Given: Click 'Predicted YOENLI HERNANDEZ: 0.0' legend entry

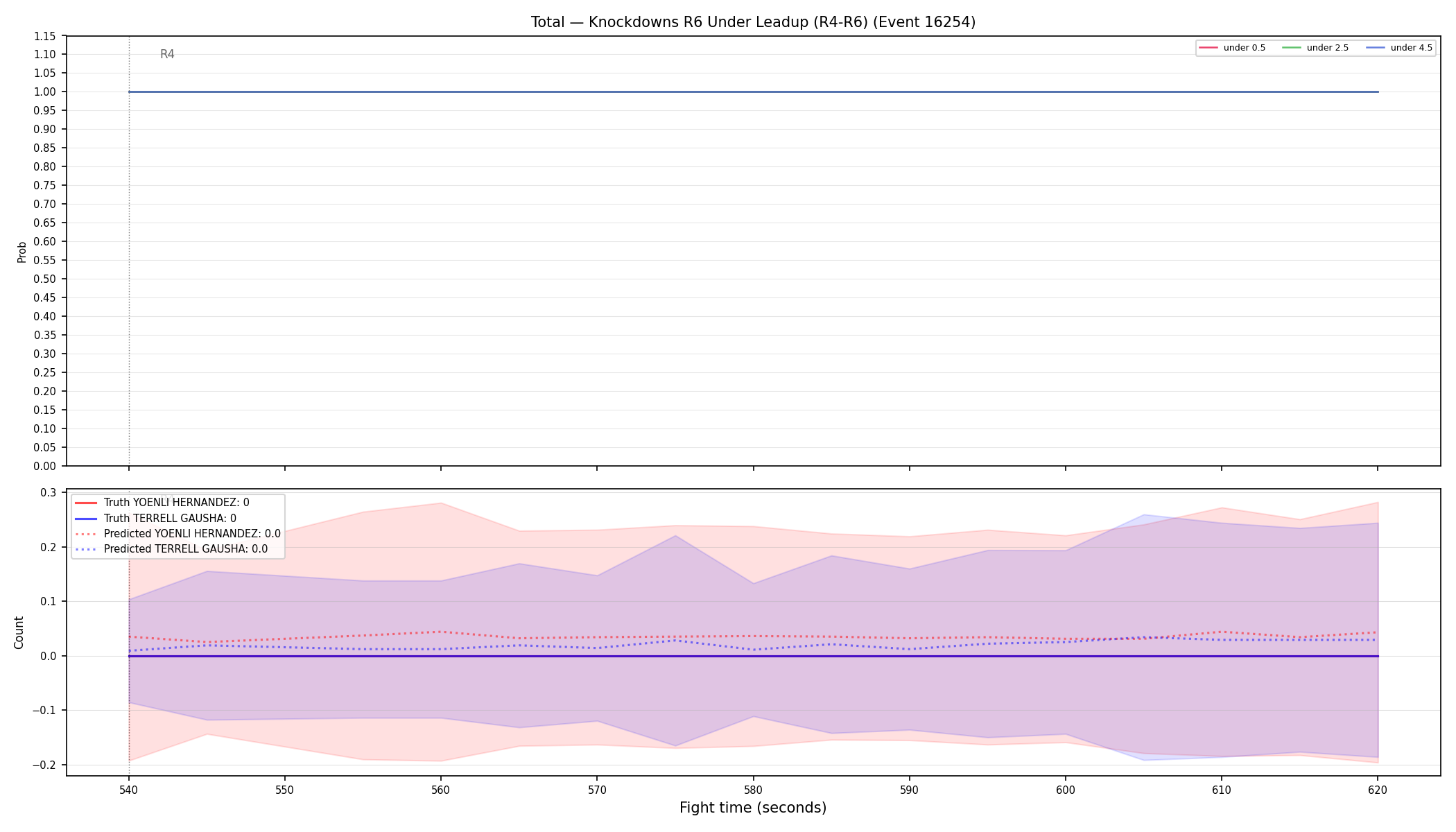Looking at the screenshot, I should 177,534.
